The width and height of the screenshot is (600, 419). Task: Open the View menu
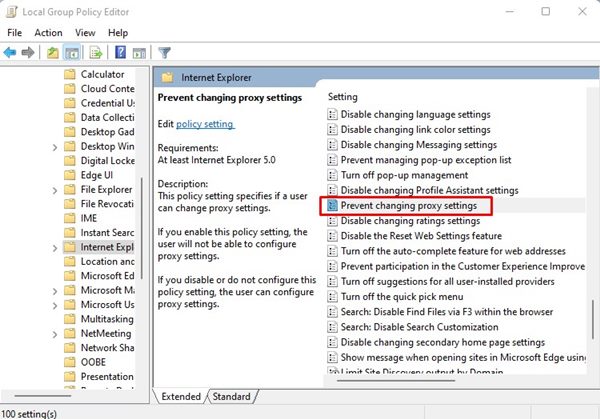tap(85, 33)
